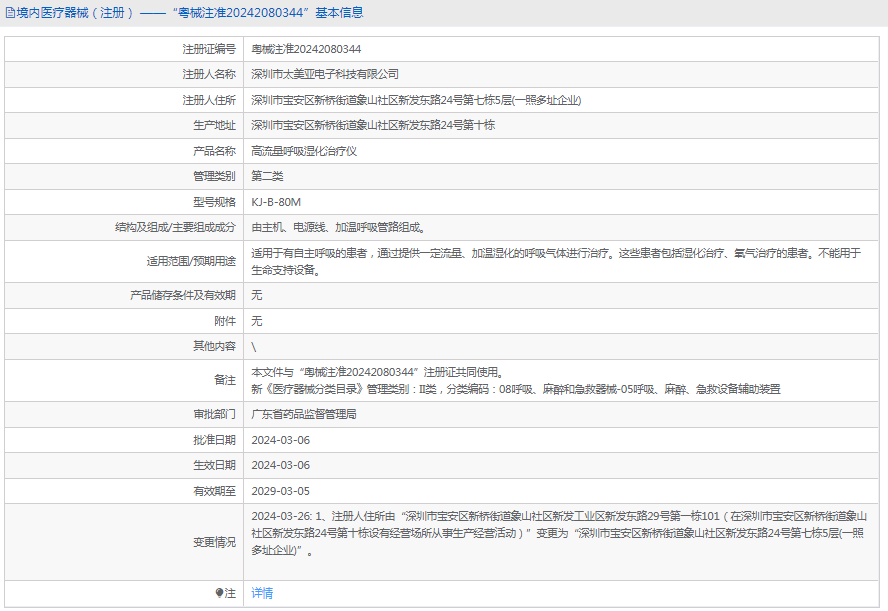Click the 生效日期 label
Image resolution: width=888 pixels, height=611 pixels.
(x=214, y=465)
